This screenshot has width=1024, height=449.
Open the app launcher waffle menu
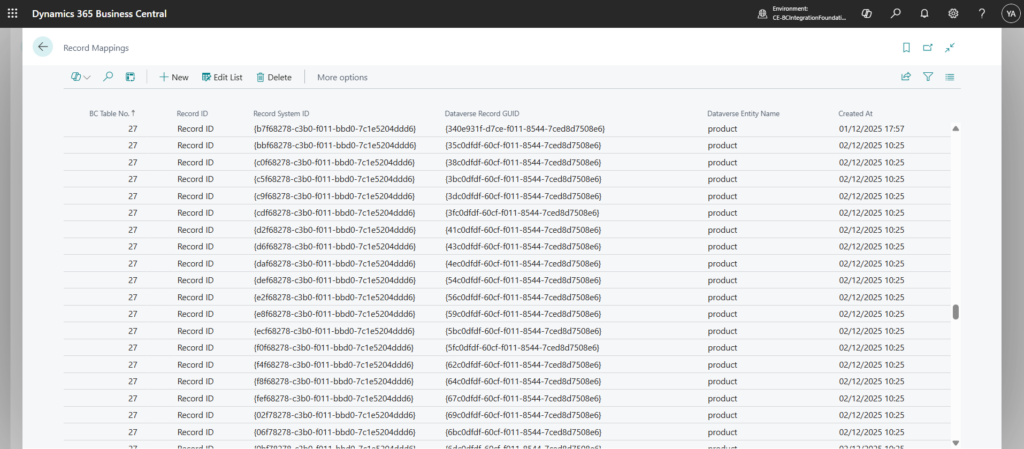coord(12,13)
